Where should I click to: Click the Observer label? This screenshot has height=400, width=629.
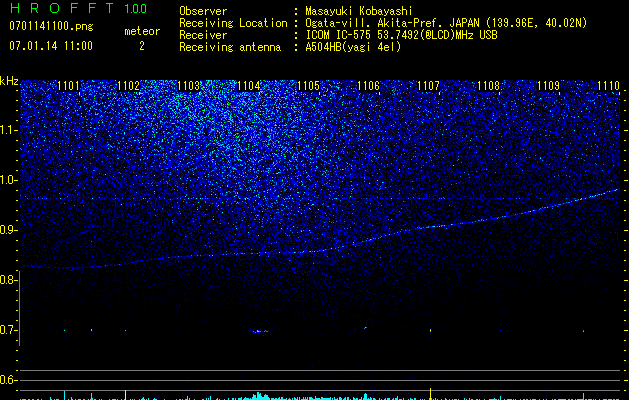203,11
